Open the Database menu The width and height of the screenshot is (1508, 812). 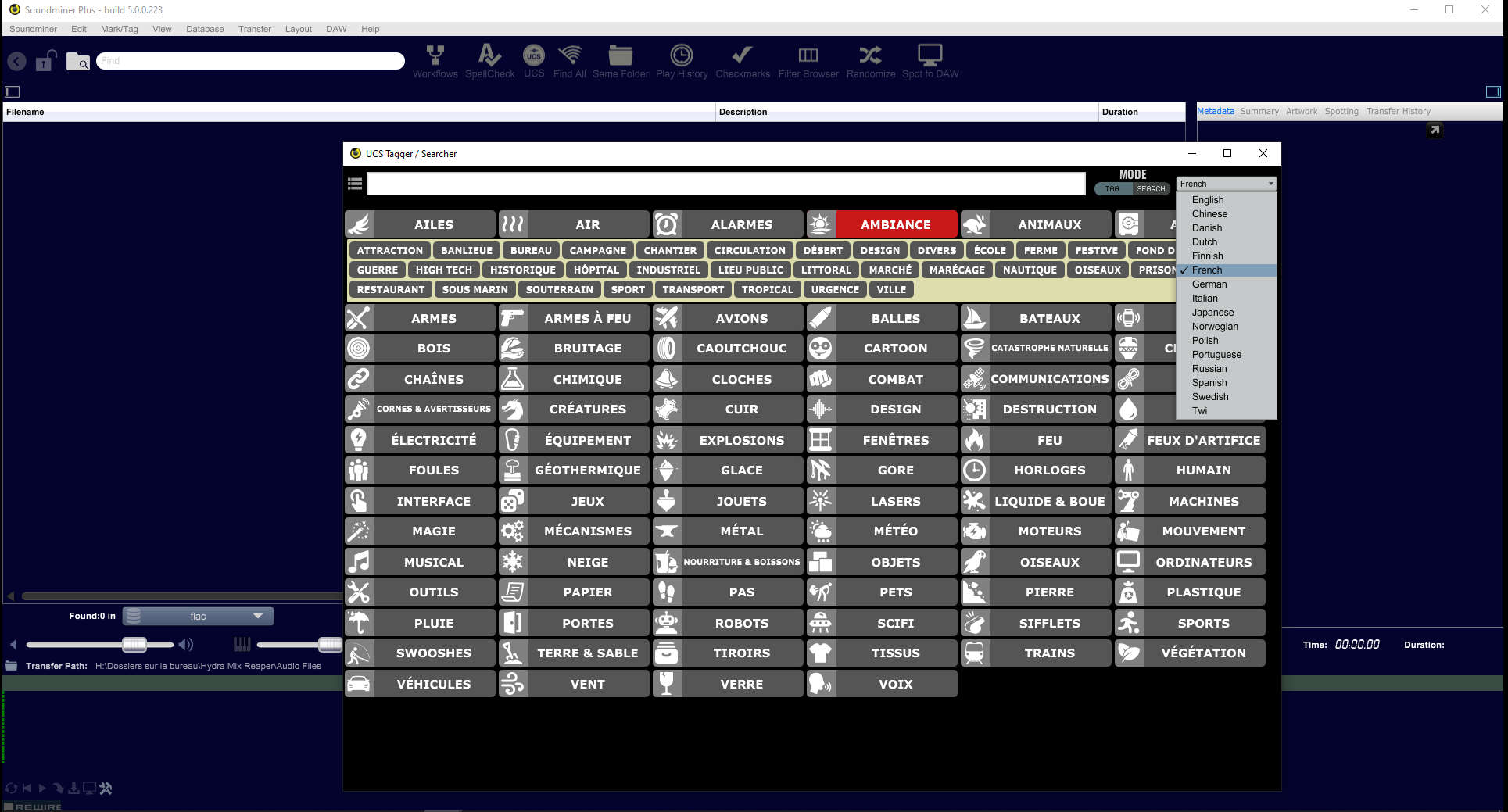click(205, 29)
